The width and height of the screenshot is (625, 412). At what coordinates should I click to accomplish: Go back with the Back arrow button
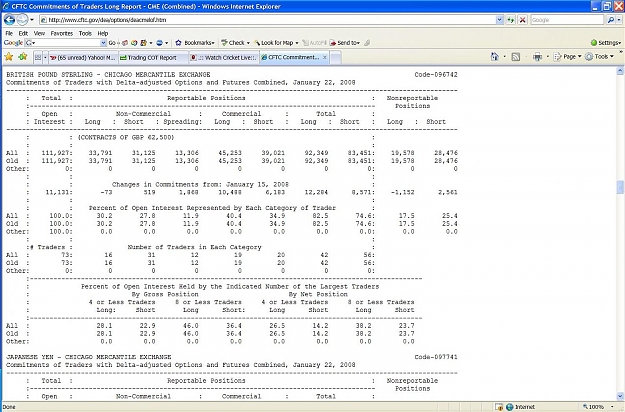(x=9, y=20)
